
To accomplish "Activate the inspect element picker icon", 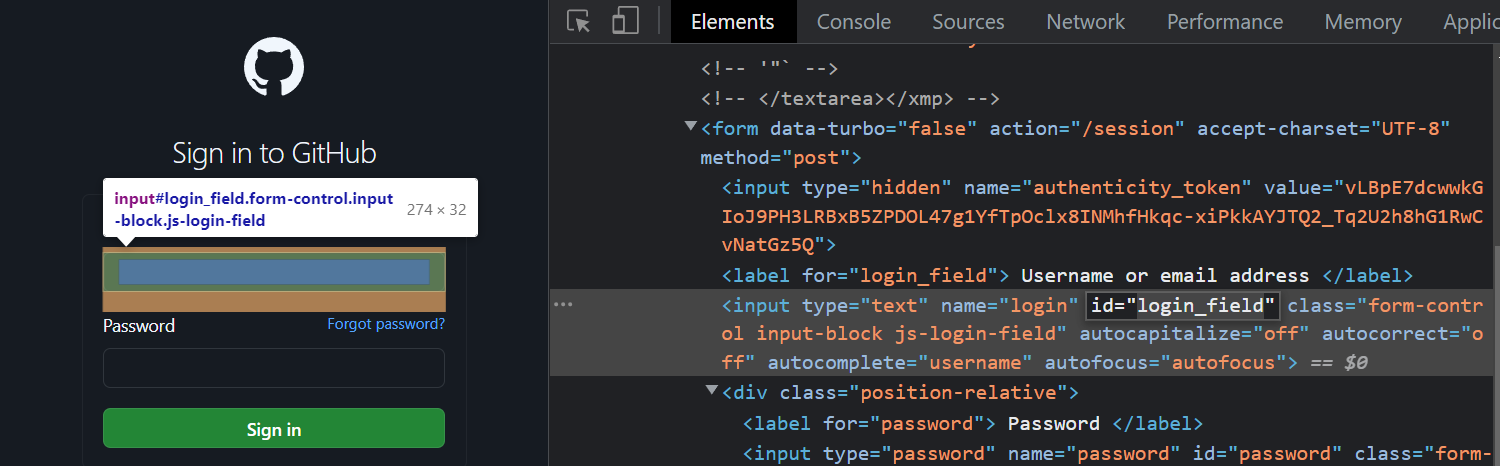I will click(x=579, y=21).
